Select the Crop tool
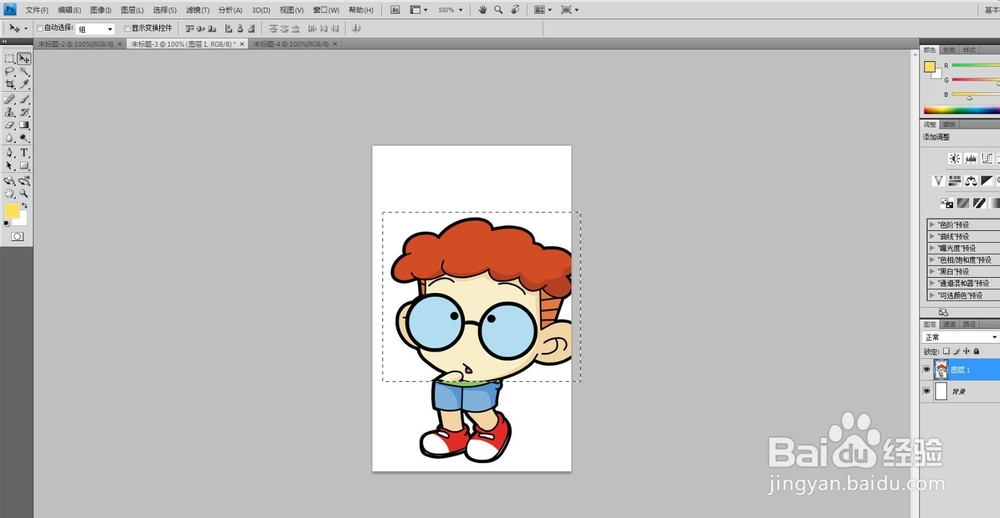This screenshot has width=1000, height=518. 10,84
